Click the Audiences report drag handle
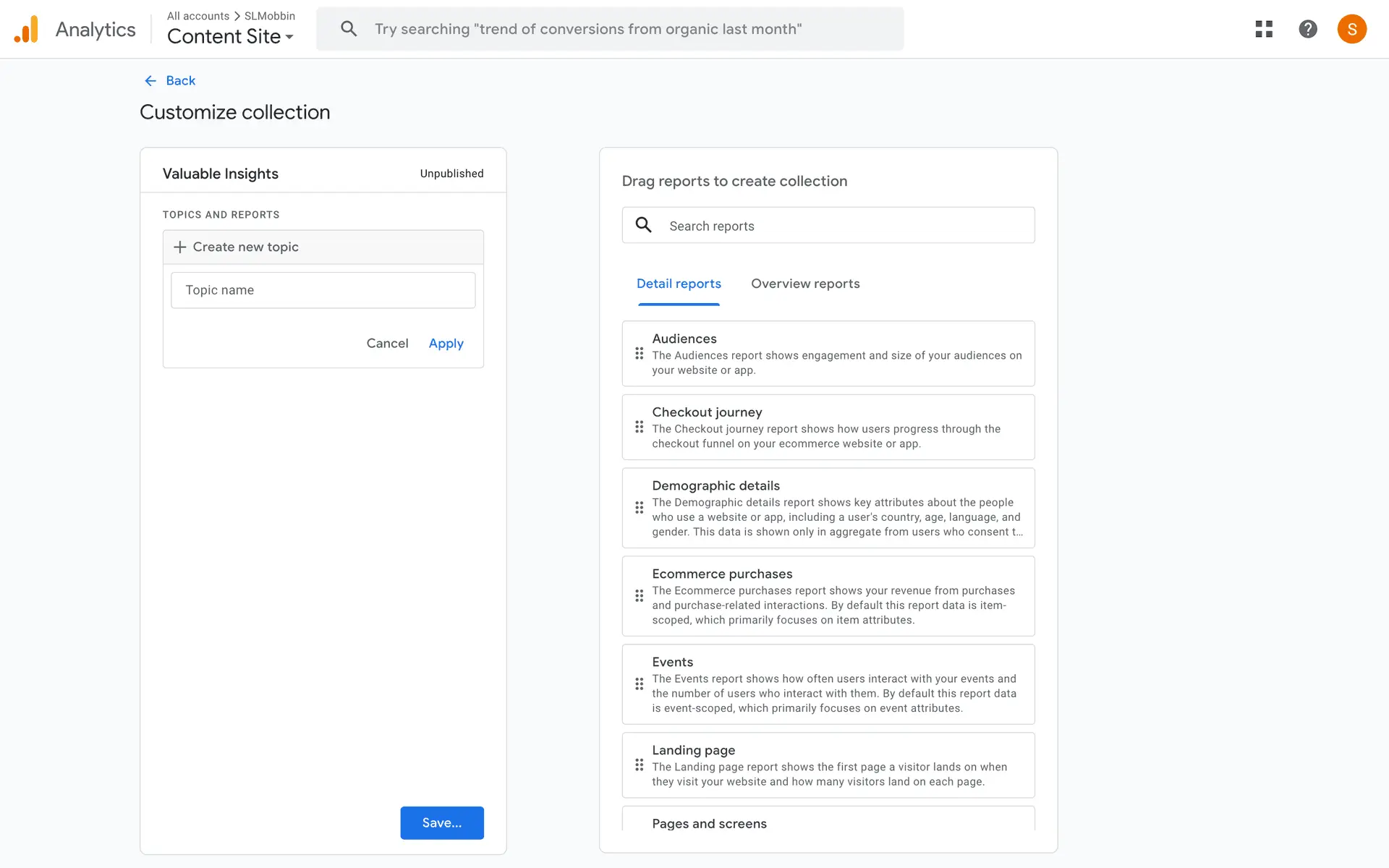The height and width of the screenshot is (868, 1389). [x=639, y=354]
